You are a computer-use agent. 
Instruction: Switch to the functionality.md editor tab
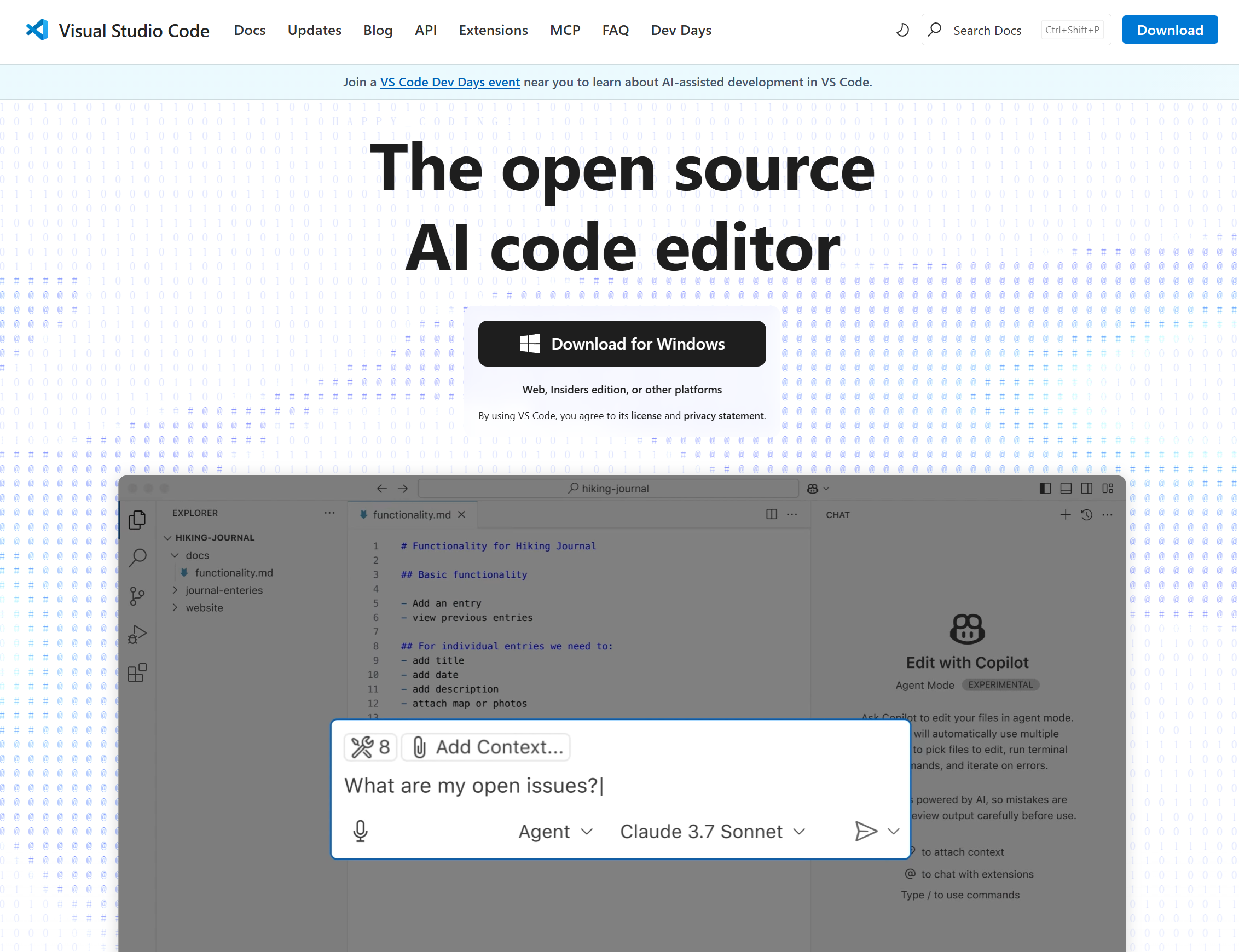tap(412, 514)
